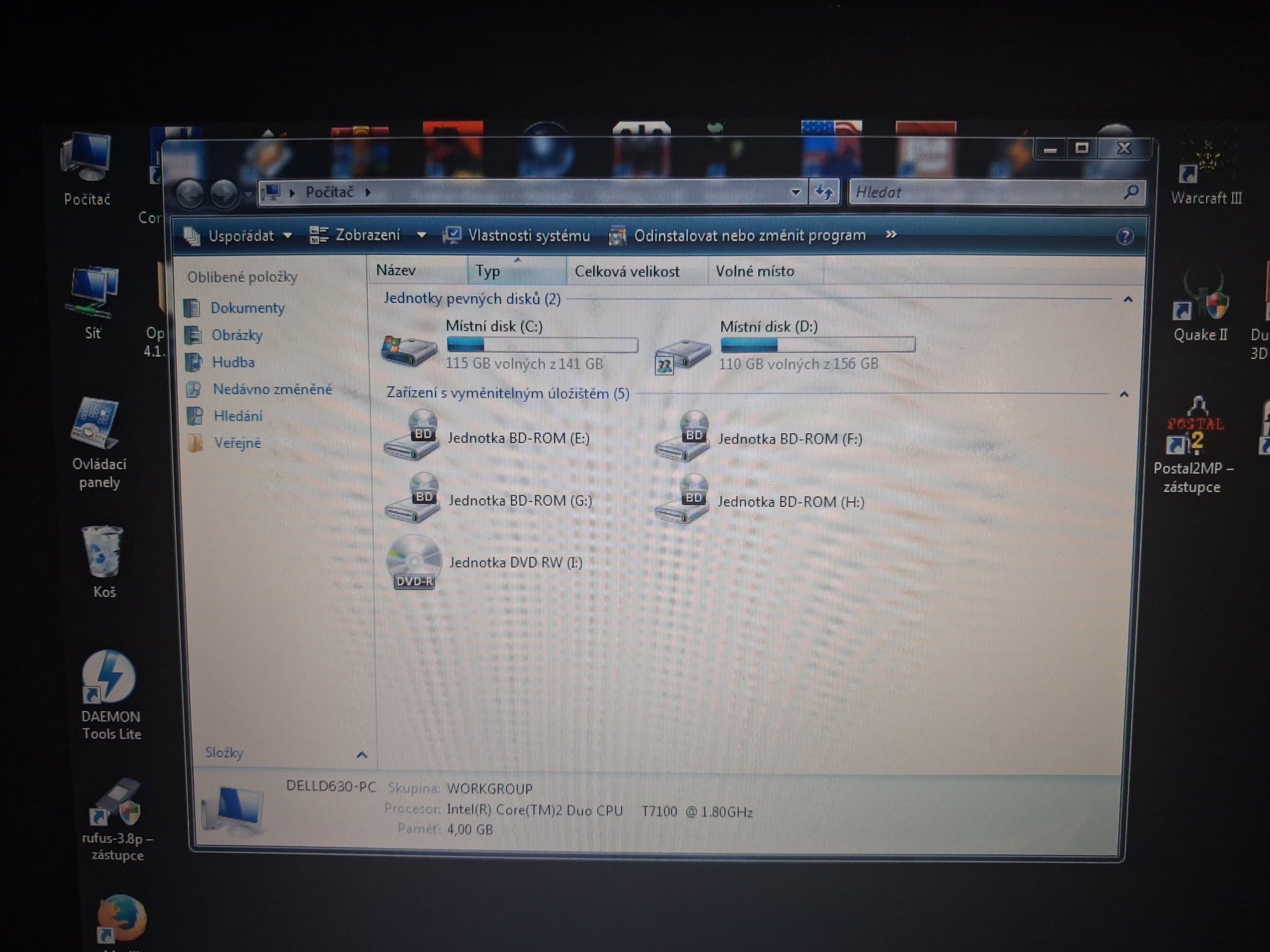Launch the Firefox desktop shortcut
The width and height of the screenshot is (1270, 952).
(x=122, y=920)
